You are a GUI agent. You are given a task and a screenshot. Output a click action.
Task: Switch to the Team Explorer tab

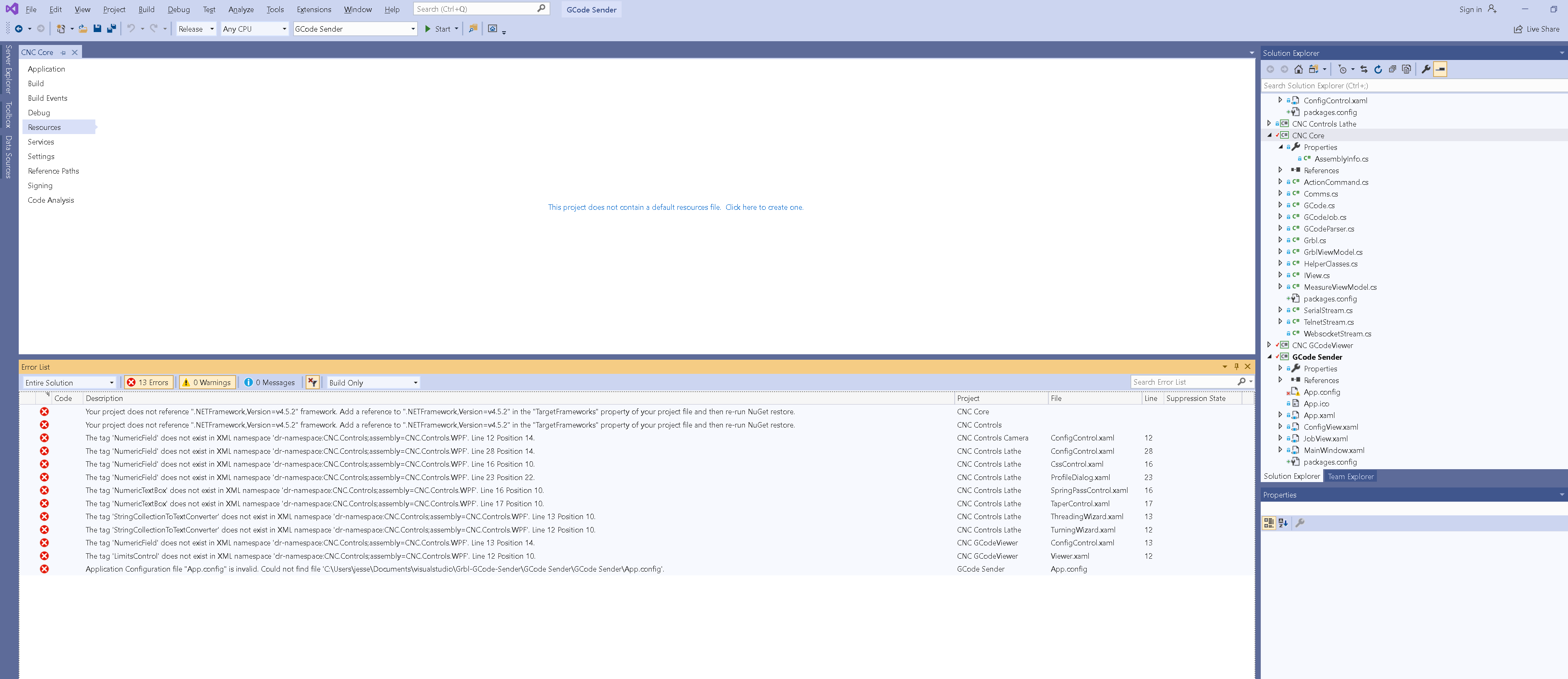[1350, 476]
